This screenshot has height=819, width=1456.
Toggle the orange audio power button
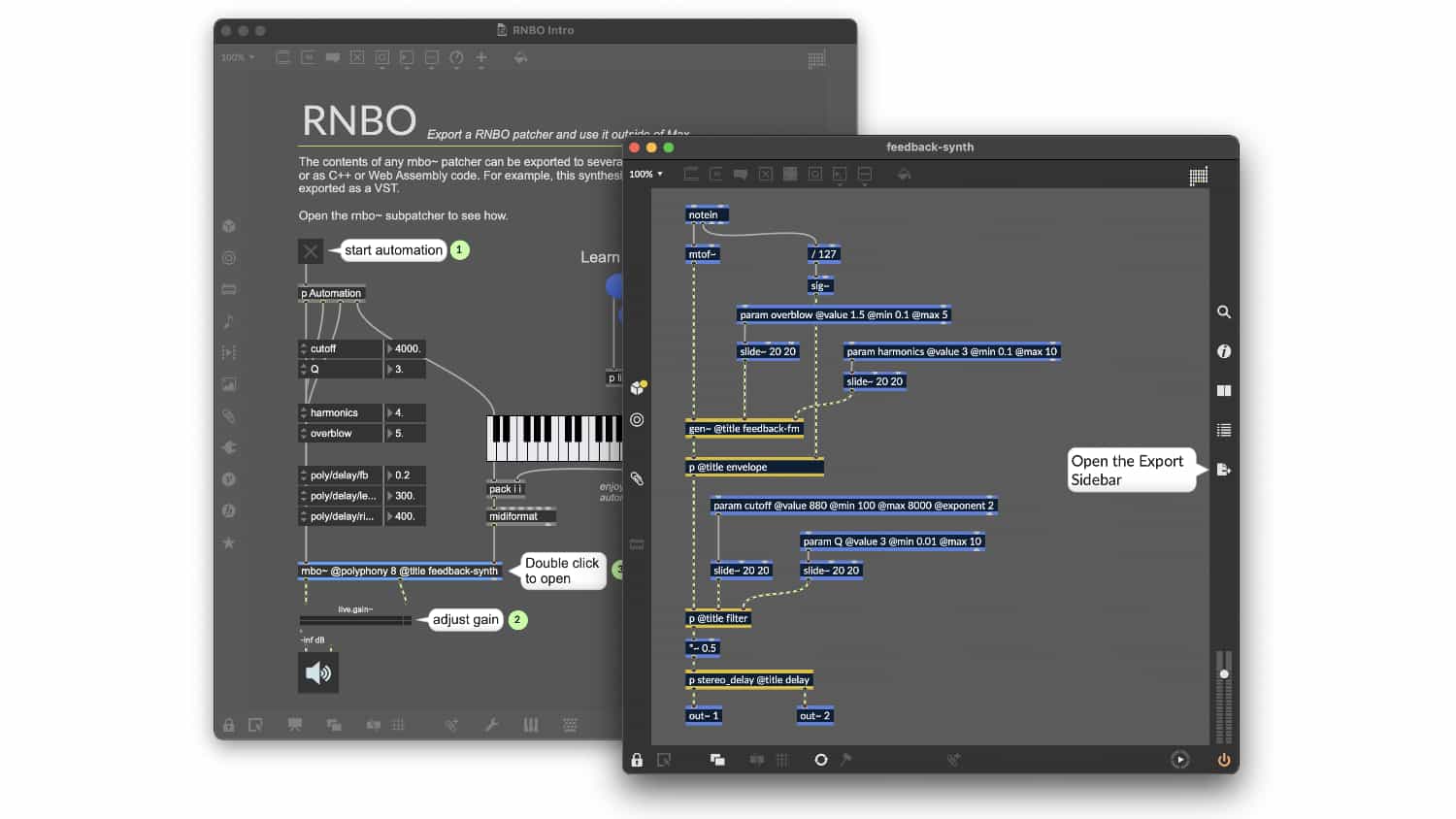click(x=1224, y=760)
